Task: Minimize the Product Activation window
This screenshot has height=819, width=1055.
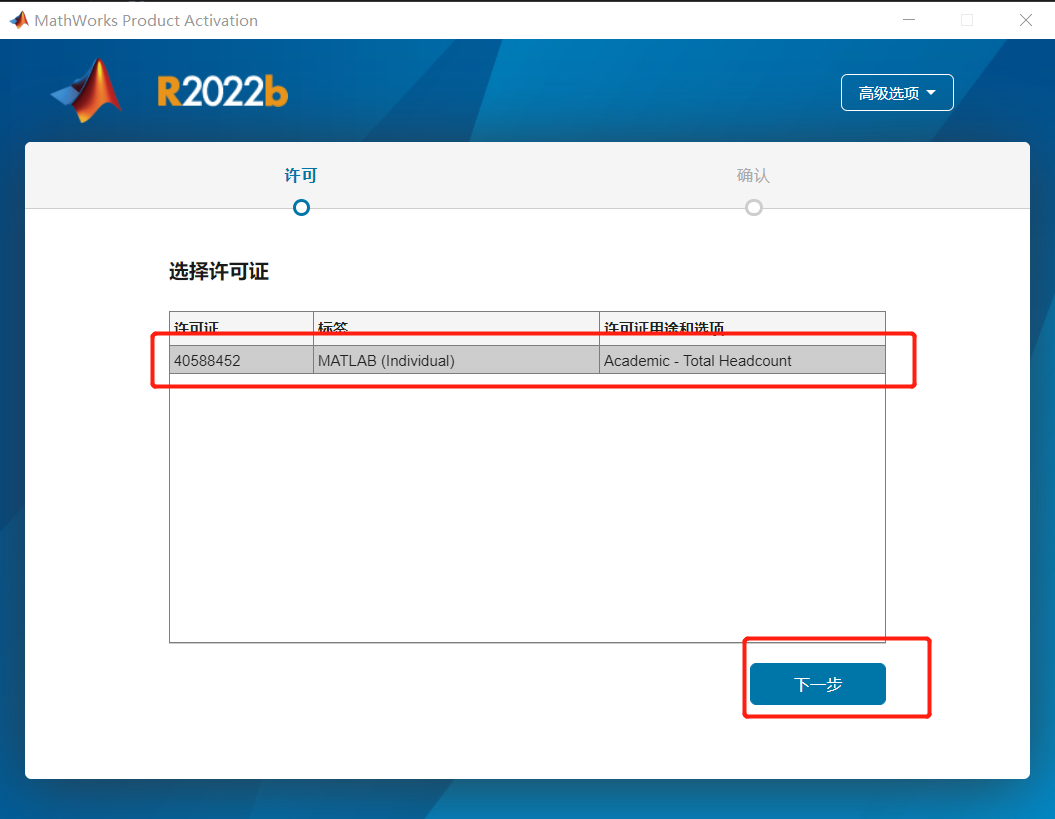Action: click(x=908, y=20)
